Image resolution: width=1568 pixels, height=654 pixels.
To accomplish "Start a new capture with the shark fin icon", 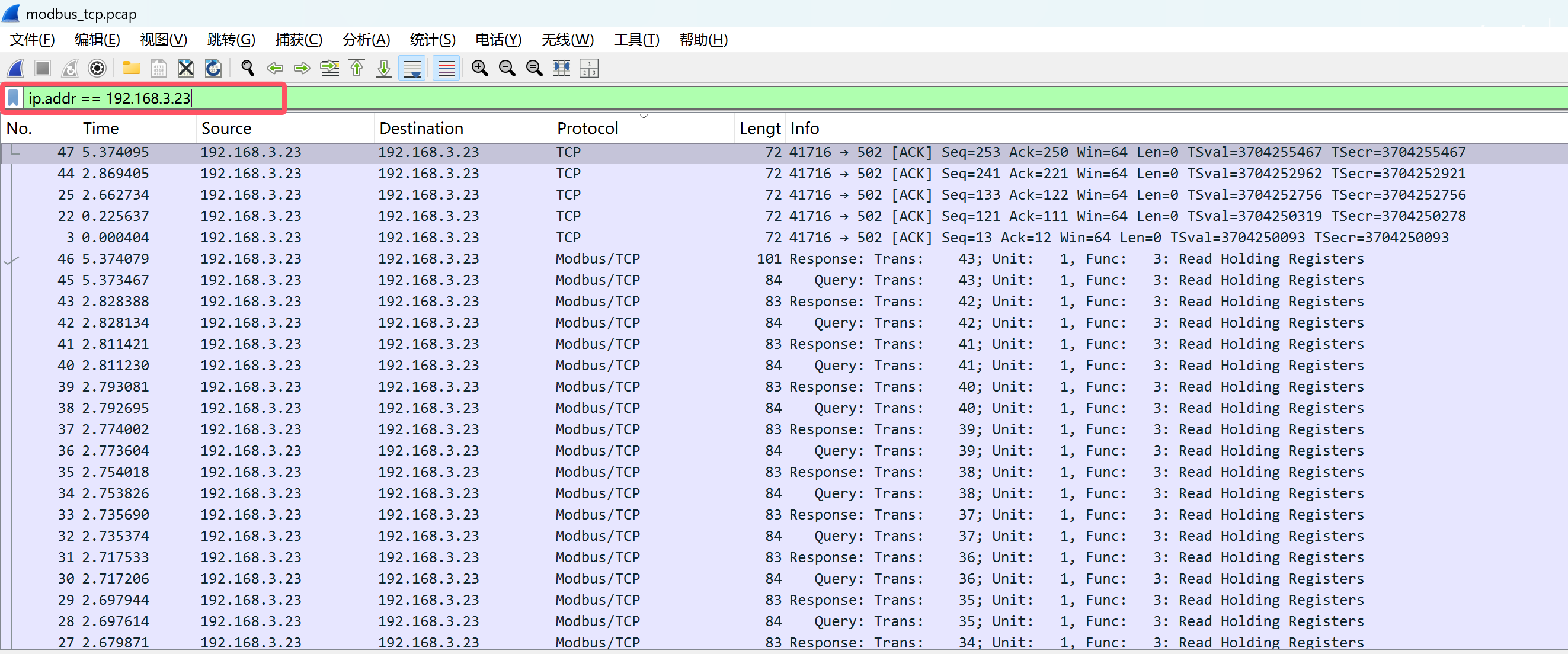I will [x=15, y=68].
